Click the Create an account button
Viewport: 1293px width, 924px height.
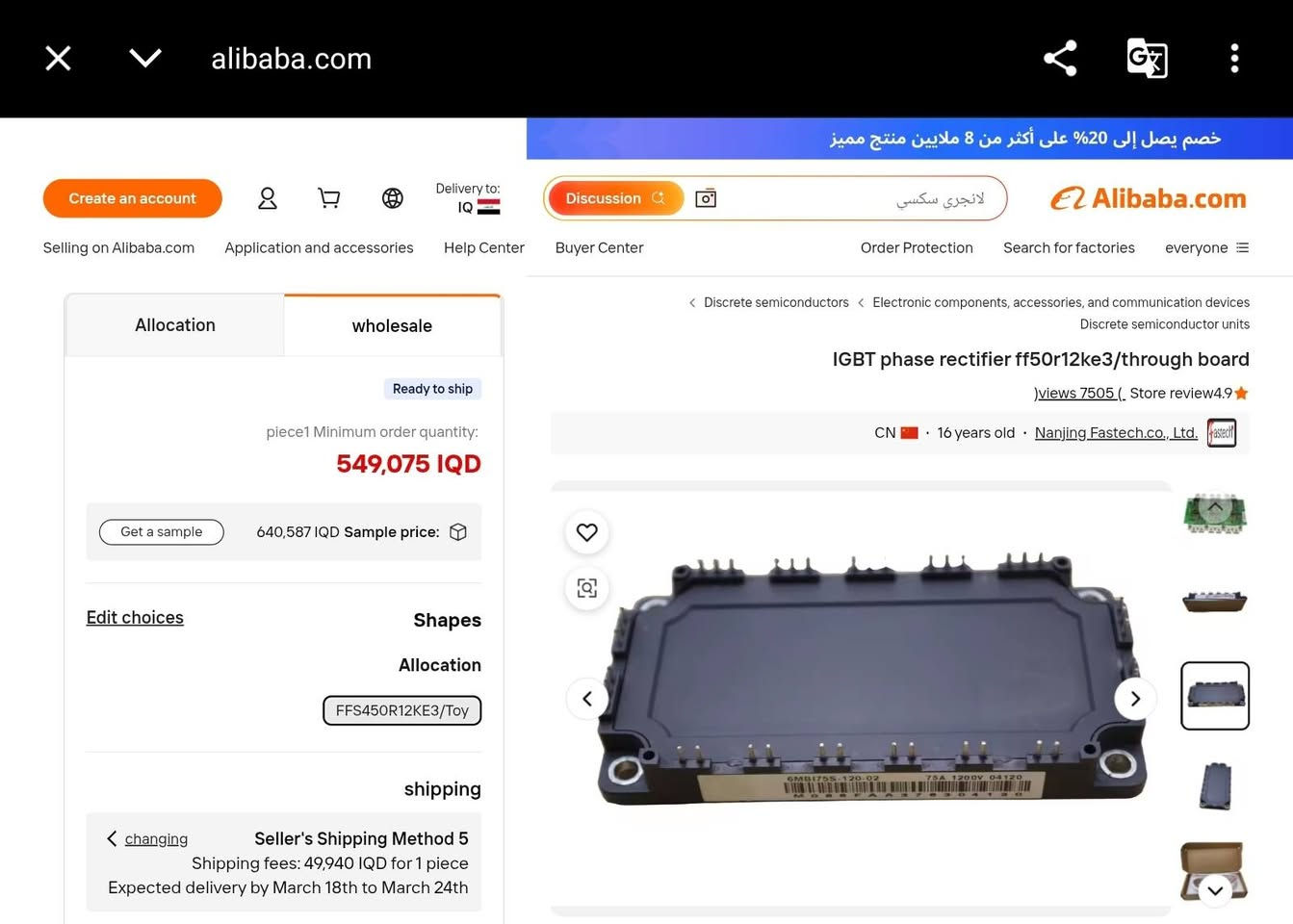coord(133,198)
